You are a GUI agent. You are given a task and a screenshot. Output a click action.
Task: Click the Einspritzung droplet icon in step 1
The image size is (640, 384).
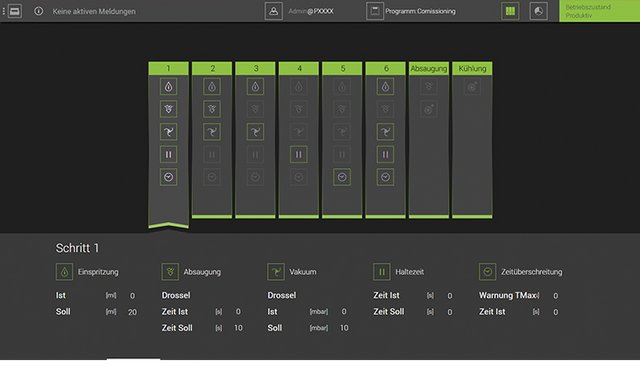pyautogui.click(x=169, y=87)
